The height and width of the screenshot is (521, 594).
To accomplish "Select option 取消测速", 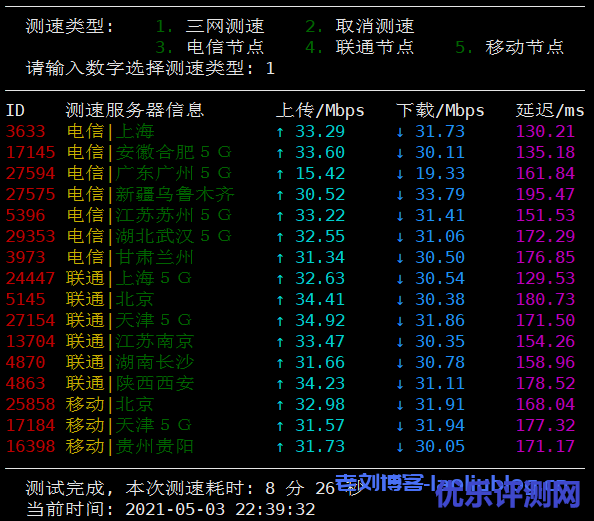I will point(375,26).
